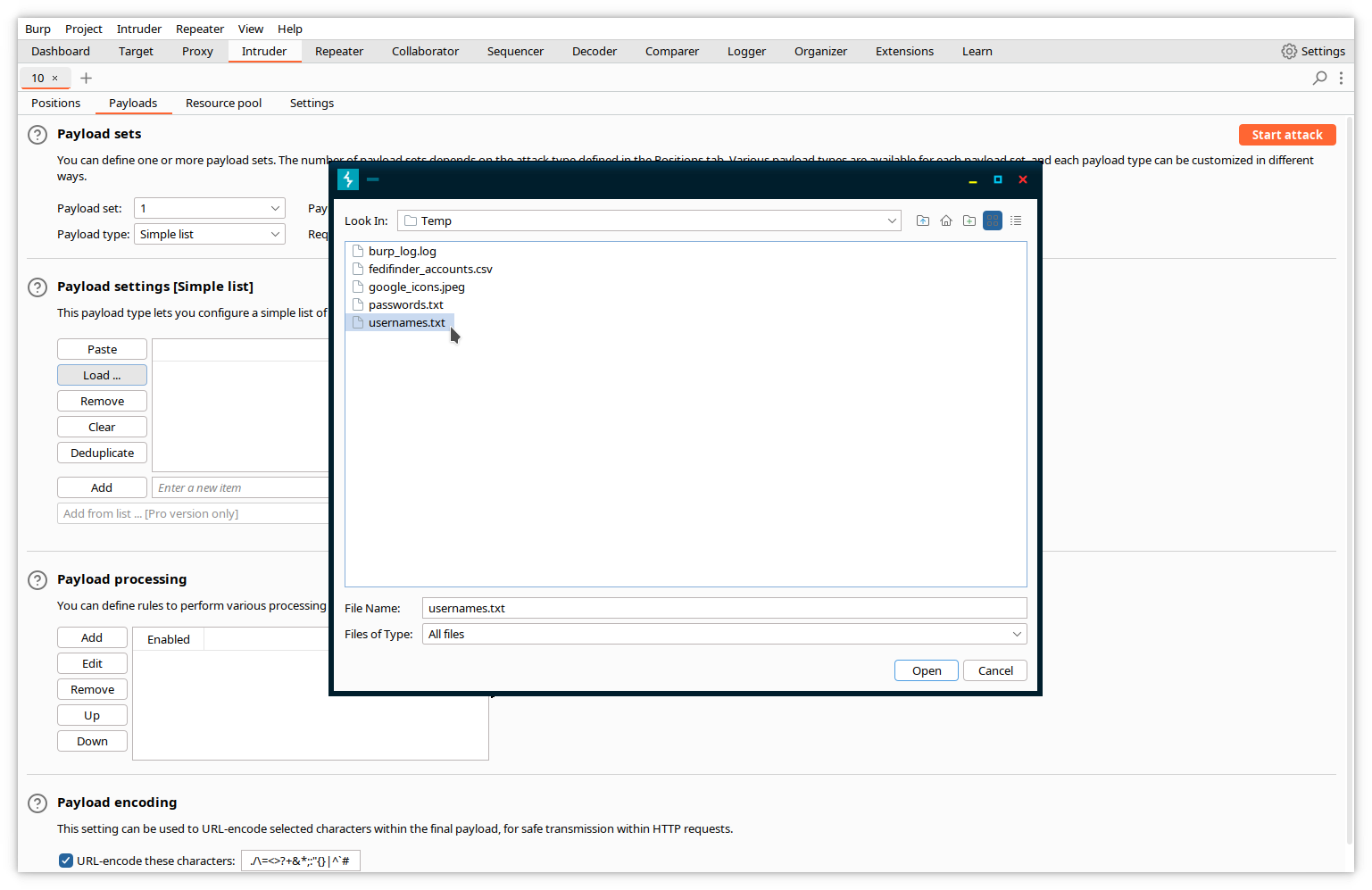Click the help icon beside Payload sets
This screenshot has width=1372, height=890.
click(37, 134)
